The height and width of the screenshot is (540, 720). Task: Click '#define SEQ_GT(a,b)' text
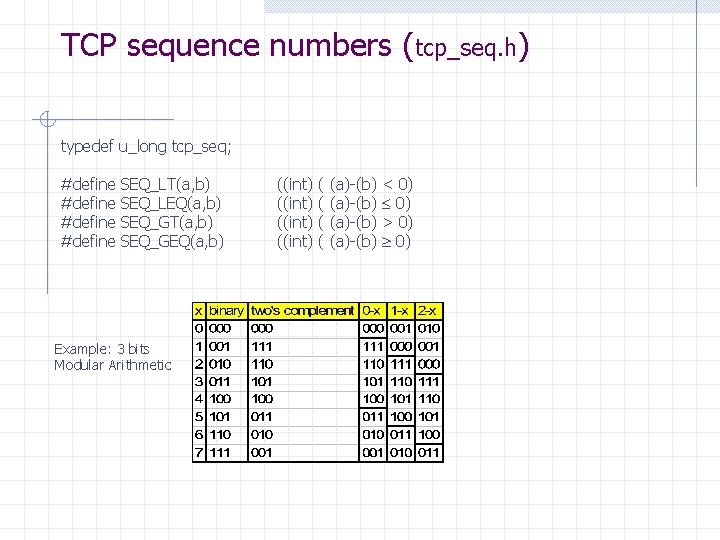pyautogui.click(x=136, y=222)
